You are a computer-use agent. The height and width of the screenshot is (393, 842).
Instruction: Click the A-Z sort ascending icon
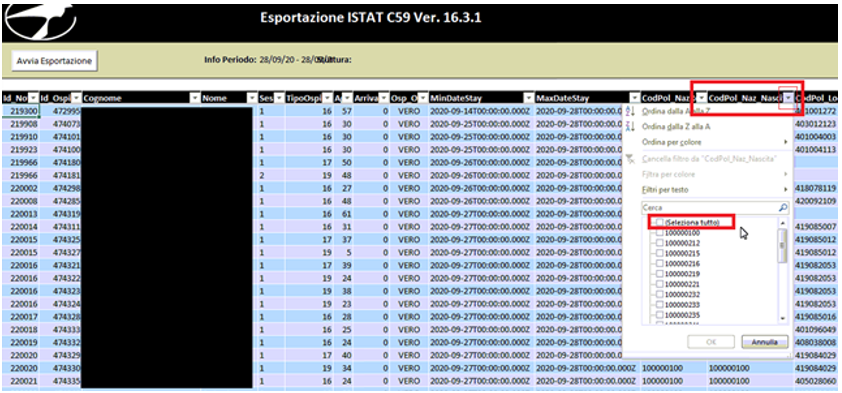630,111
